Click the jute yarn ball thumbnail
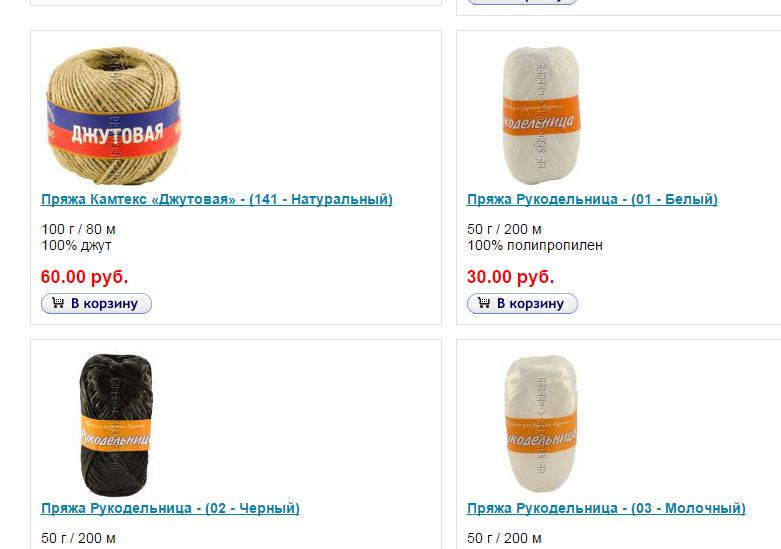The image size is (781, 549). click(x=114, y=116)
